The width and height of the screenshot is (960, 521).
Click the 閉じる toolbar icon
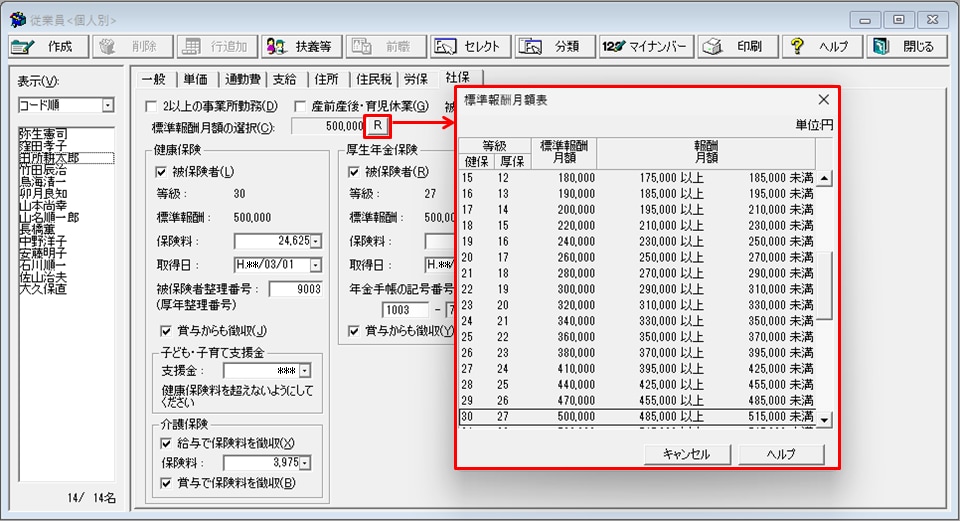click(905, 47)
